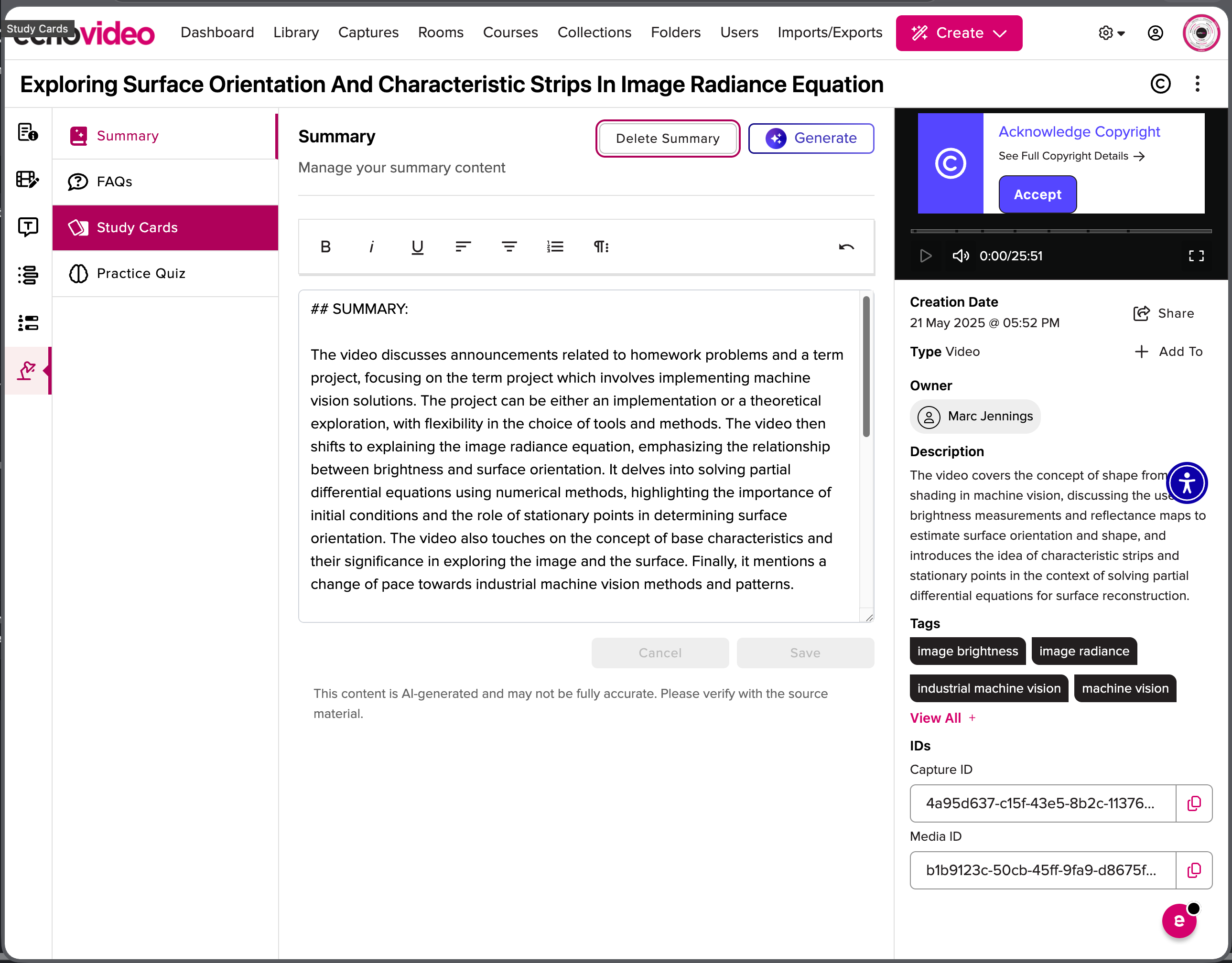
Task: Open the Captures page
Action: tap(368, 32)
